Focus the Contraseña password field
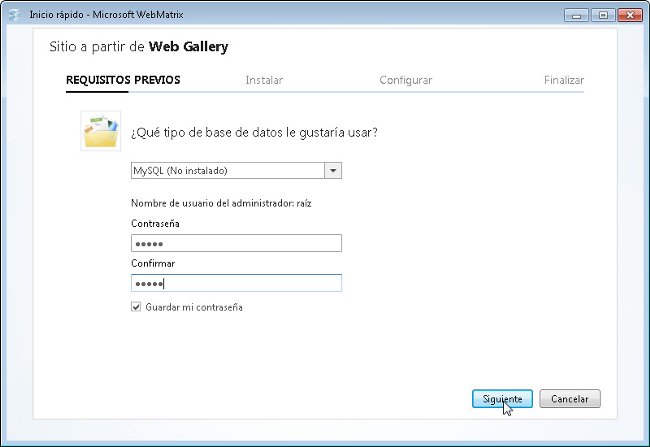The height and width of the screenshot is (447, 650). tap(236, 243)
